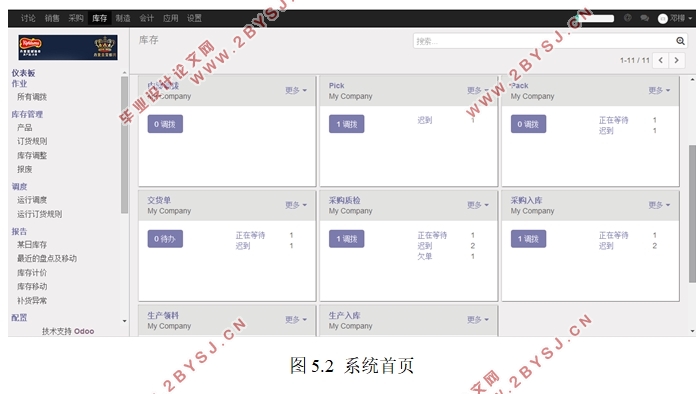Expand 更多 on the 生产领料 card
Image resolution: width=699 pixels, height=394 pixels.
tap(296, 320)
